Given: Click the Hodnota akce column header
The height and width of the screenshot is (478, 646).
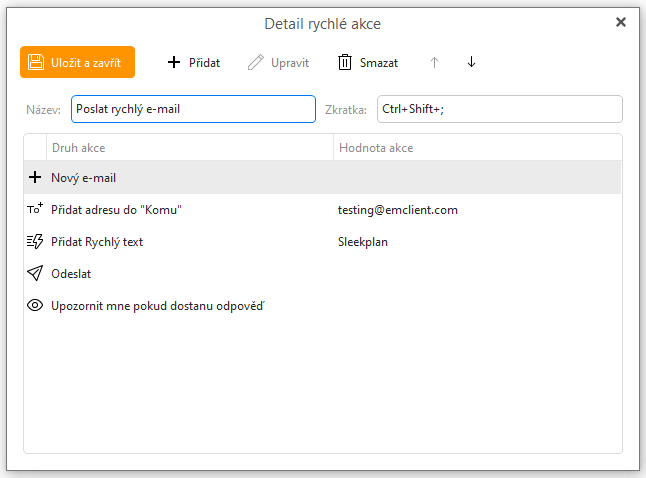Looking at the screenshot, I should [477, 148].
